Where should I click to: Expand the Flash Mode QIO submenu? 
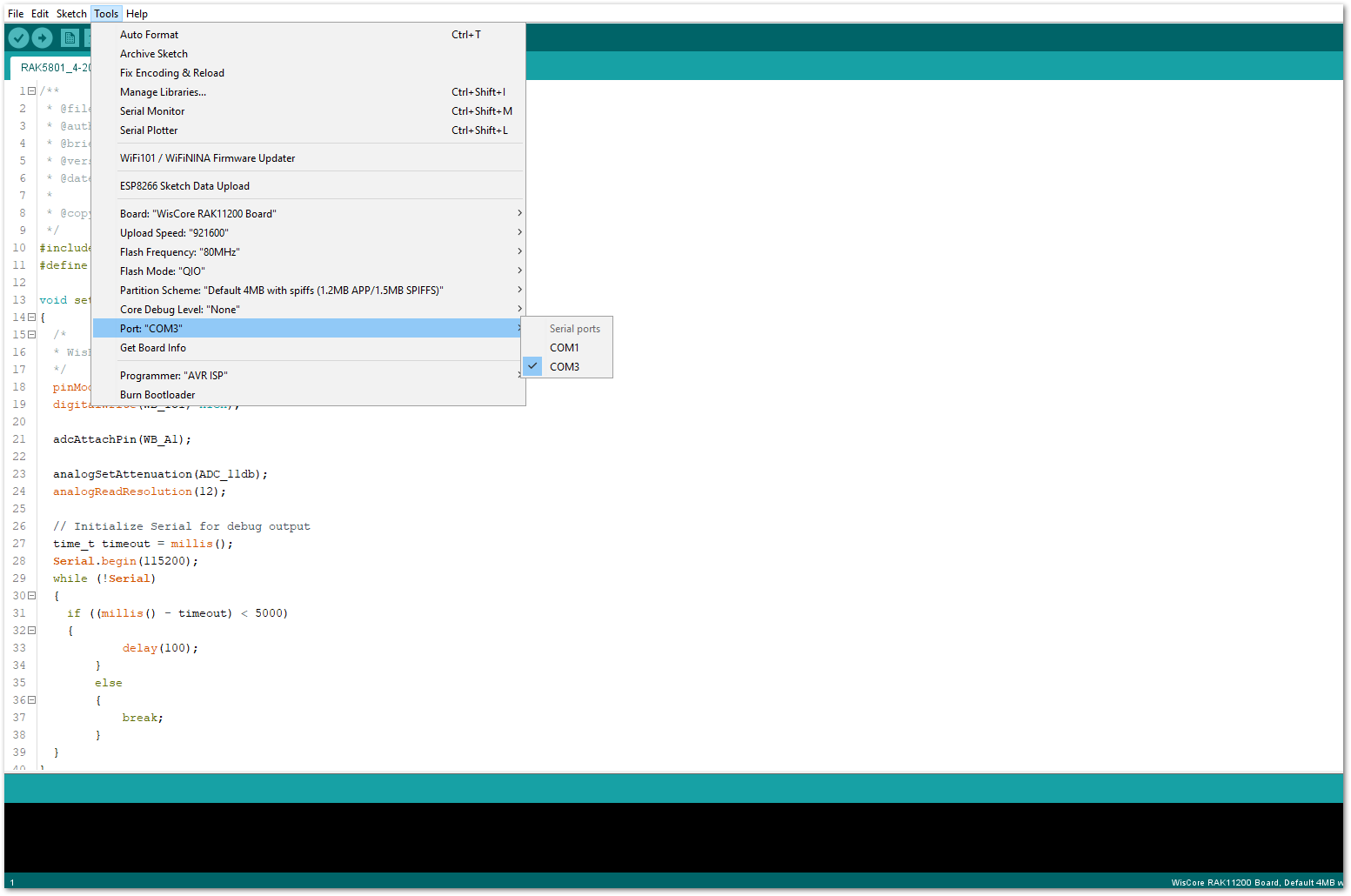pyautogui.click(x=309, y=271)
